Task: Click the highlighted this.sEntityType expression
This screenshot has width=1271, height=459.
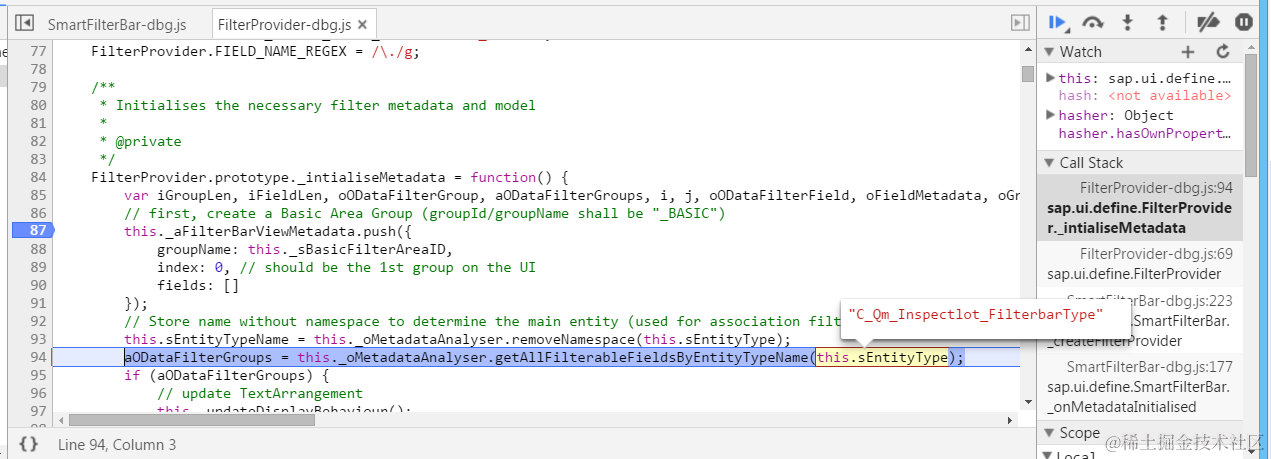Action: pyautogui.click(x=881, y=357)
